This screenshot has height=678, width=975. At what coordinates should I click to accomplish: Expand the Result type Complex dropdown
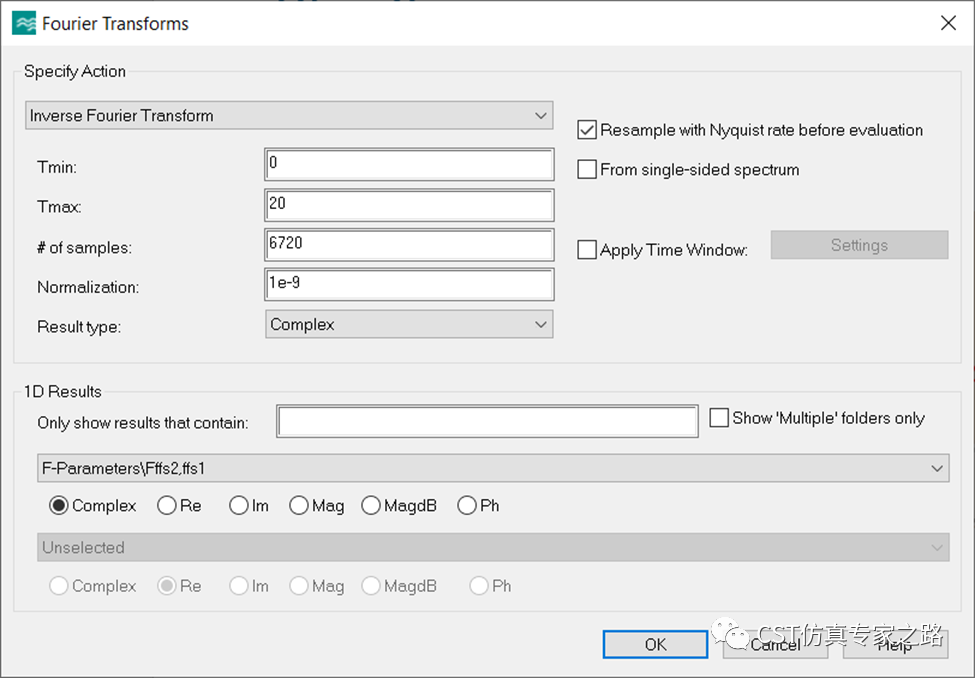[409, 324]
